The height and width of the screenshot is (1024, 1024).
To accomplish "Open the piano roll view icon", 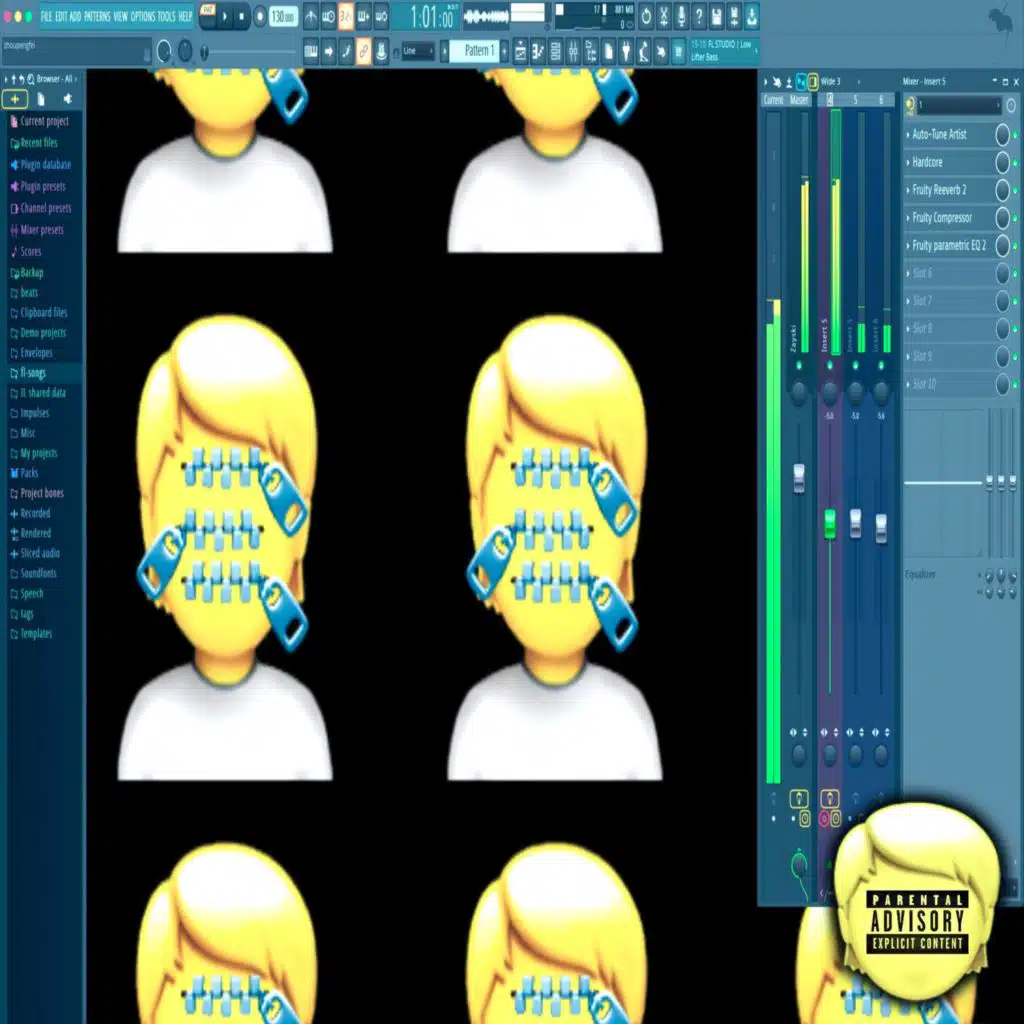I will [537, 52].
